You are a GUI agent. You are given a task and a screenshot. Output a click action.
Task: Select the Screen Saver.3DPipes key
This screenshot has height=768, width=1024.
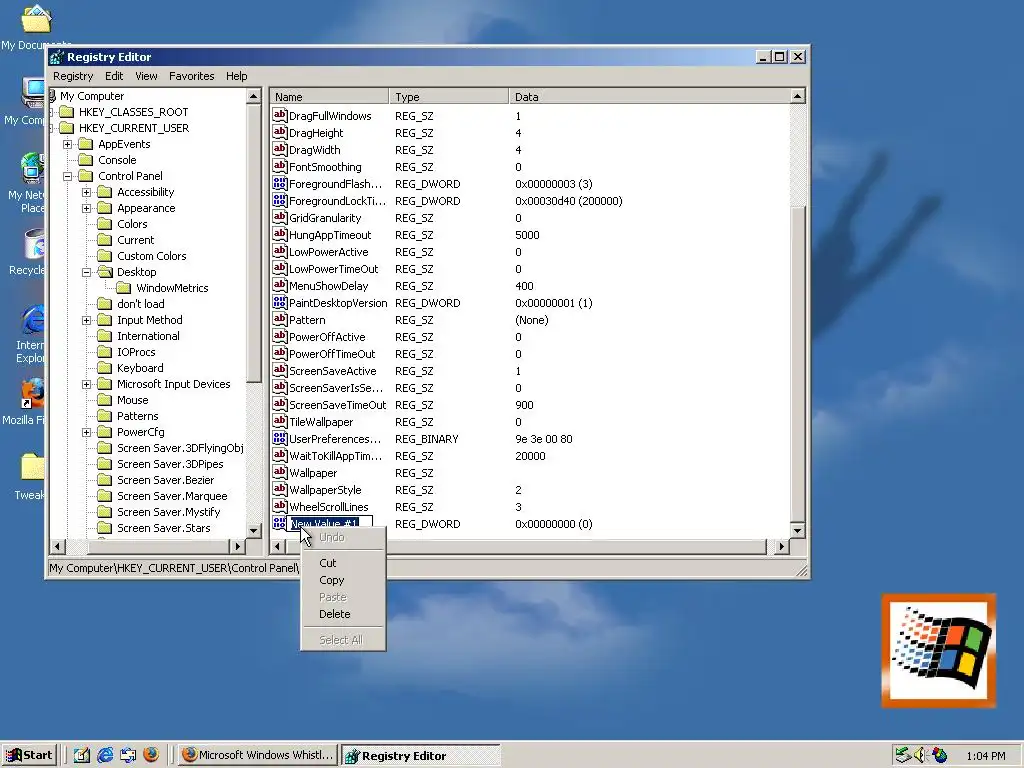pyautogui.click(x=170, y=464)
